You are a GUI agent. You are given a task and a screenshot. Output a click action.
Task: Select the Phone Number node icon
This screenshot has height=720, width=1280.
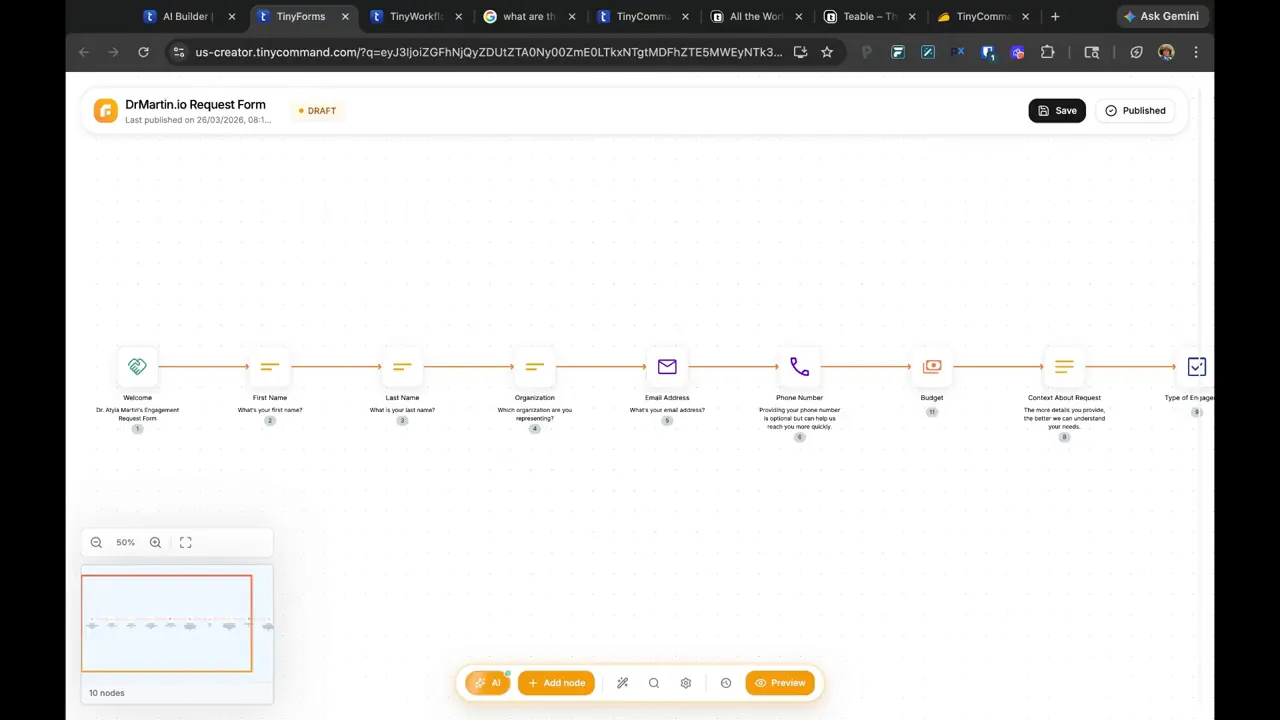point(798,366)
